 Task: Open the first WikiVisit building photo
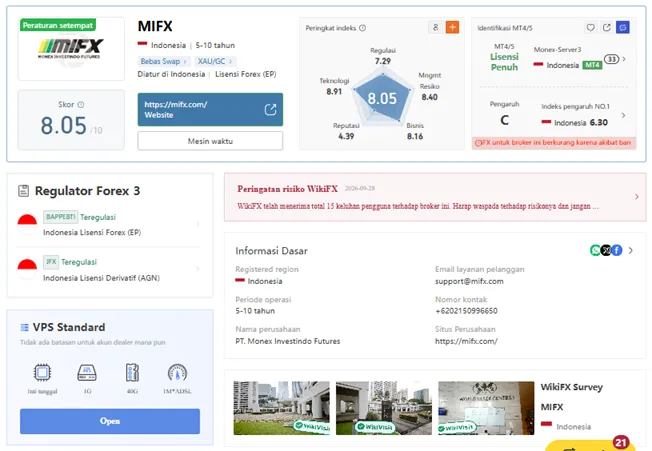[282, 408]
